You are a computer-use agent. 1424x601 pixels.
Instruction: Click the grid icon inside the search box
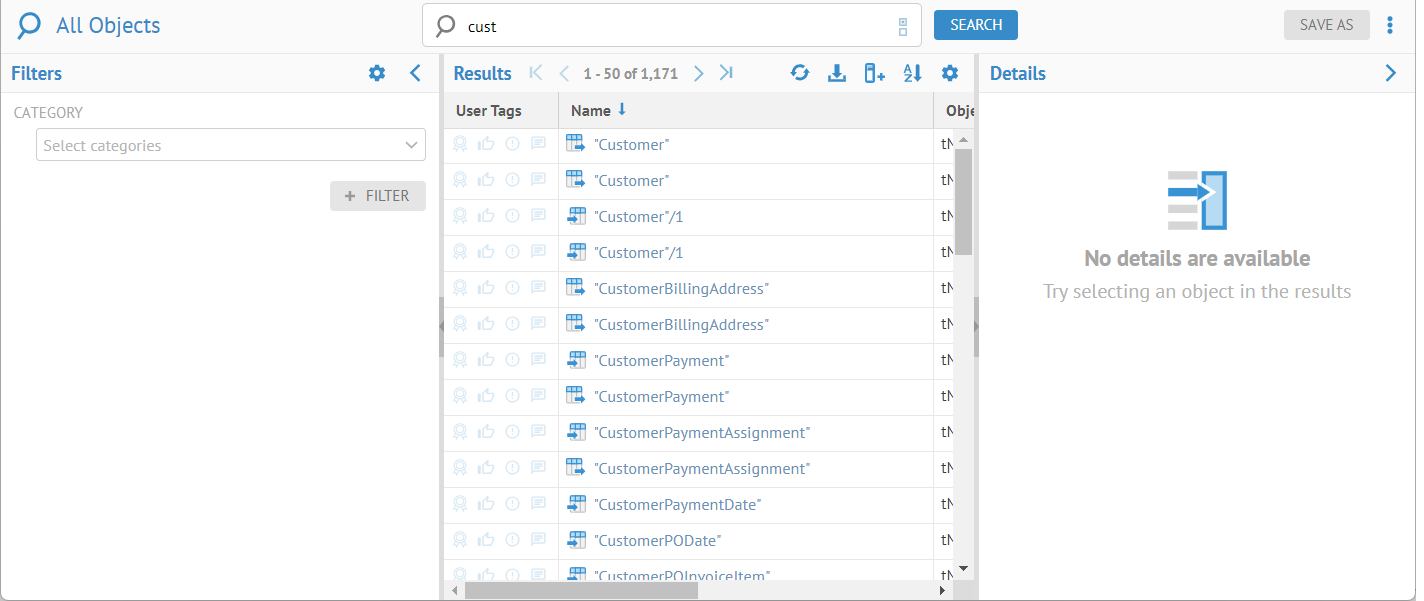pyautogui.click(x=903, y=26)
